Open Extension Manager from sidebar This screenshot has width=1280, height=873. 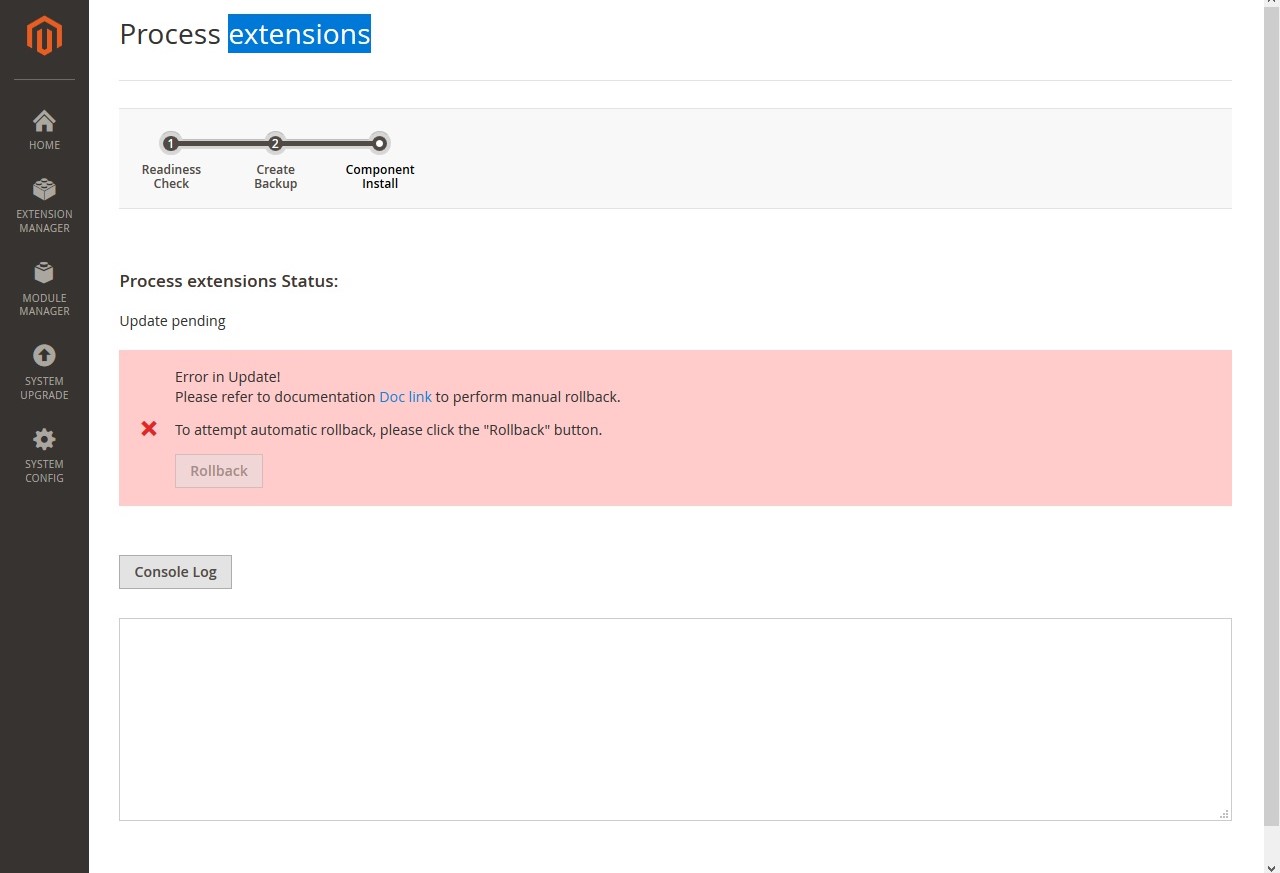[x=44, y=205]
